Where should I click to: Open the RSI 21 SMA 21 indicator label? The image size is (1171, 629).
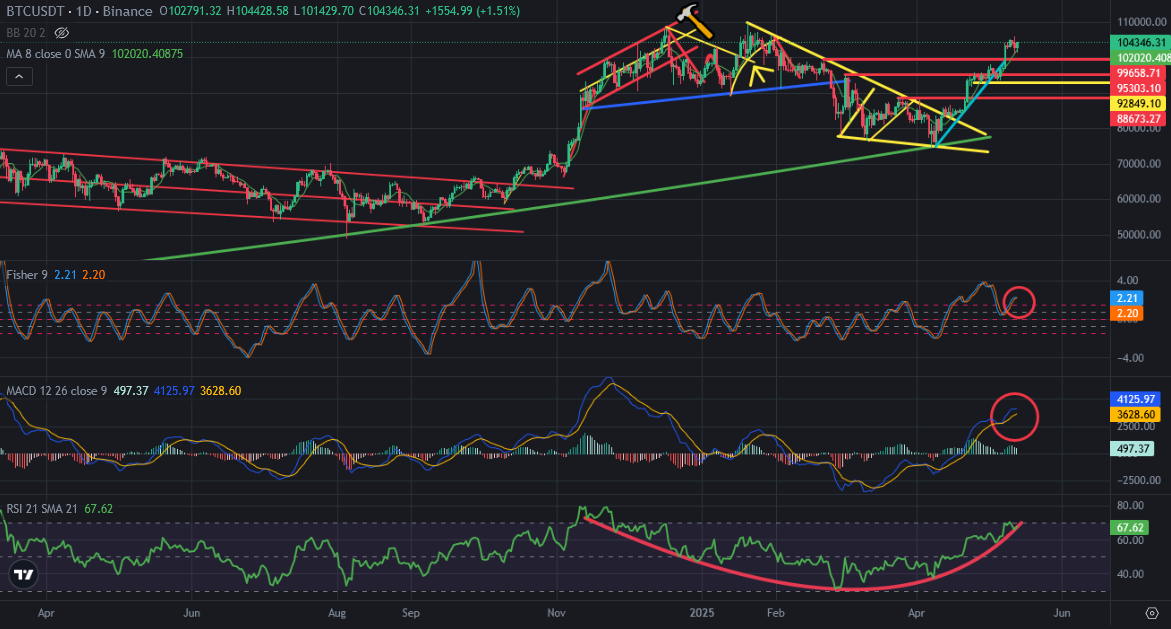pyautogui.click(x=42, y=509)
